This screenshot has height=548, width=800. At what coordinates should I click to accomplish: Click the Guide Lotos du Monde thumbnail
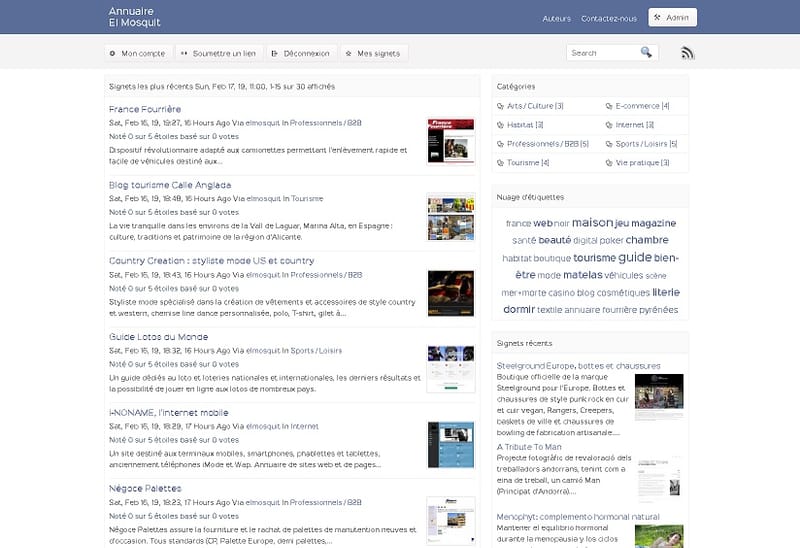[x=451, y=369]
